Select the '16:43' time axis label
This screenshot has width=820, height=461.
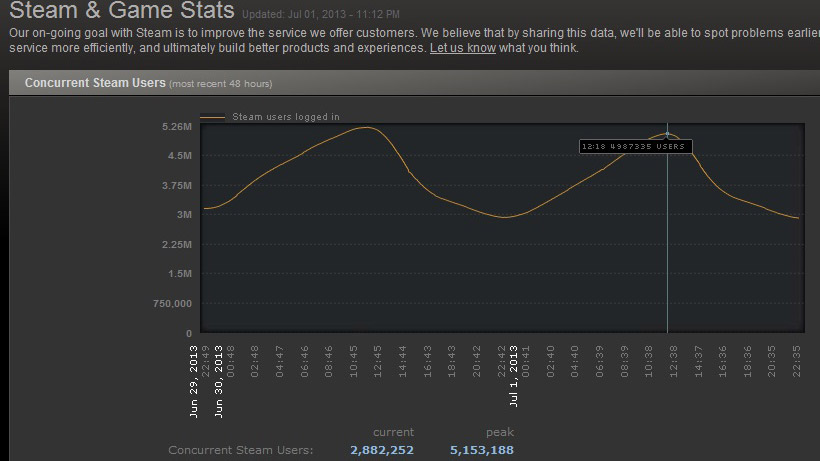(427, 361)
